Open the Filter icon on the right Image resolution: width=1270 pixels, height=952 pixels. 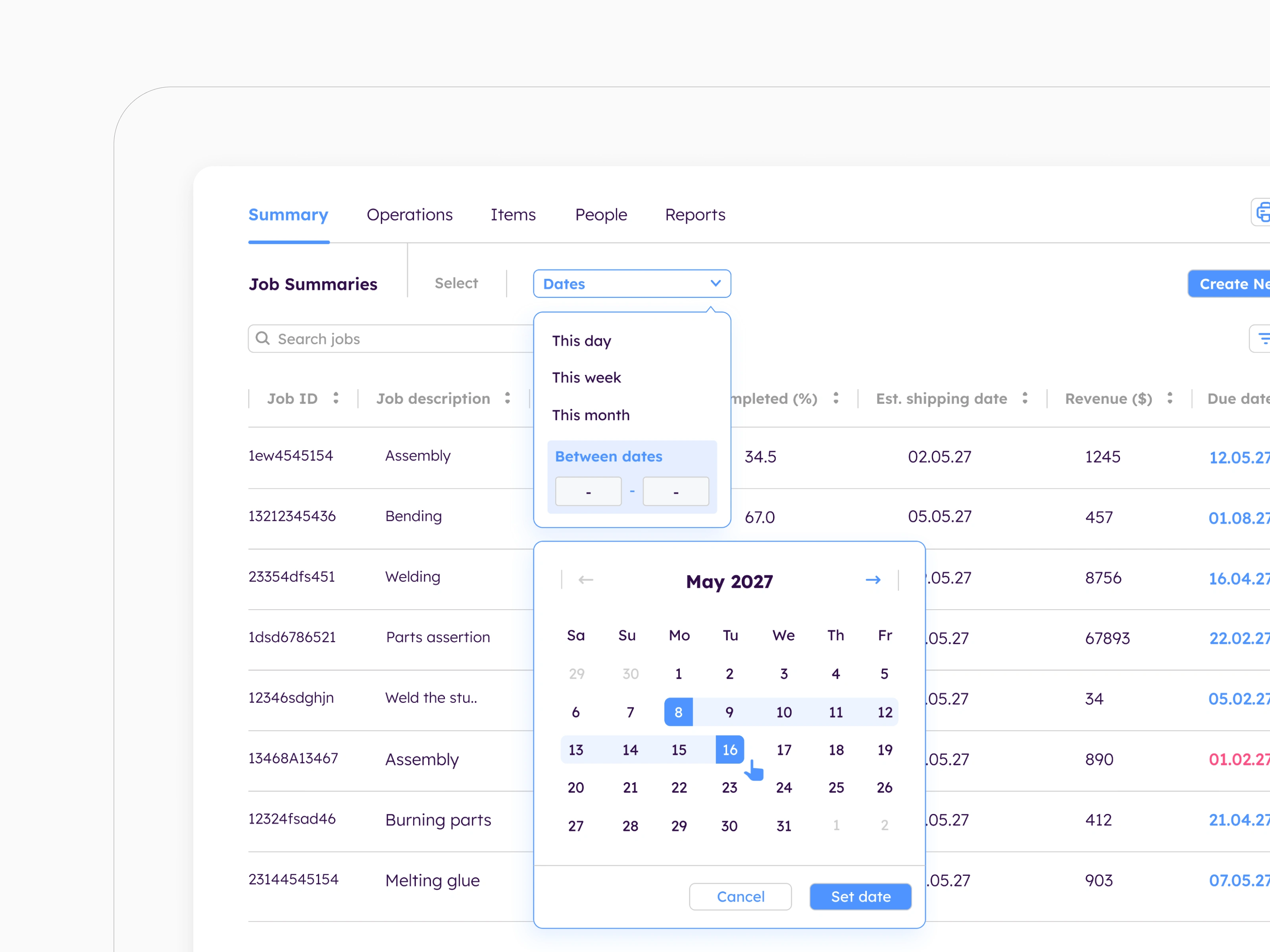coord(1265,339)
